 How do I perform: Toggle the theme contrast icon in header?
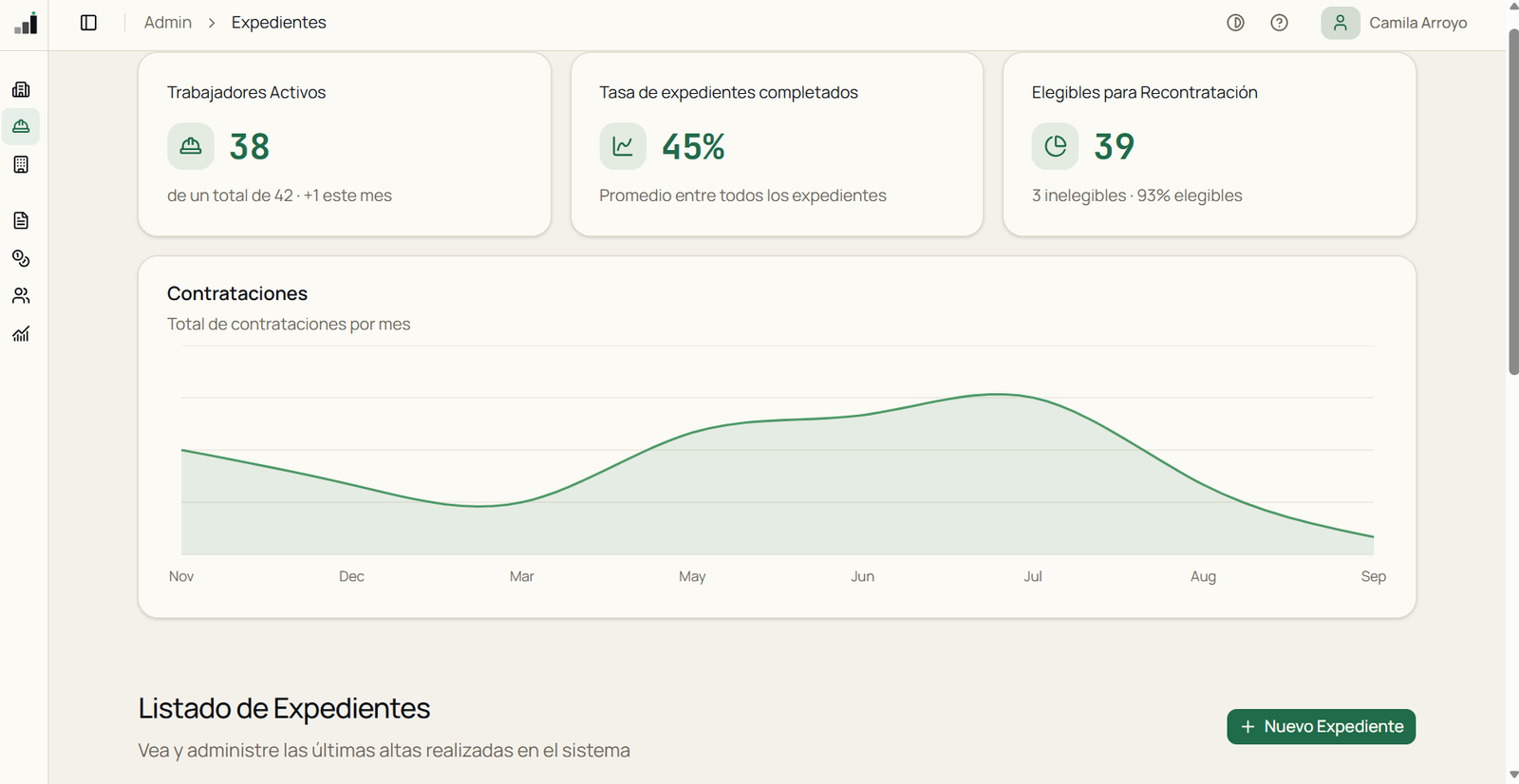coord(1235,23)
